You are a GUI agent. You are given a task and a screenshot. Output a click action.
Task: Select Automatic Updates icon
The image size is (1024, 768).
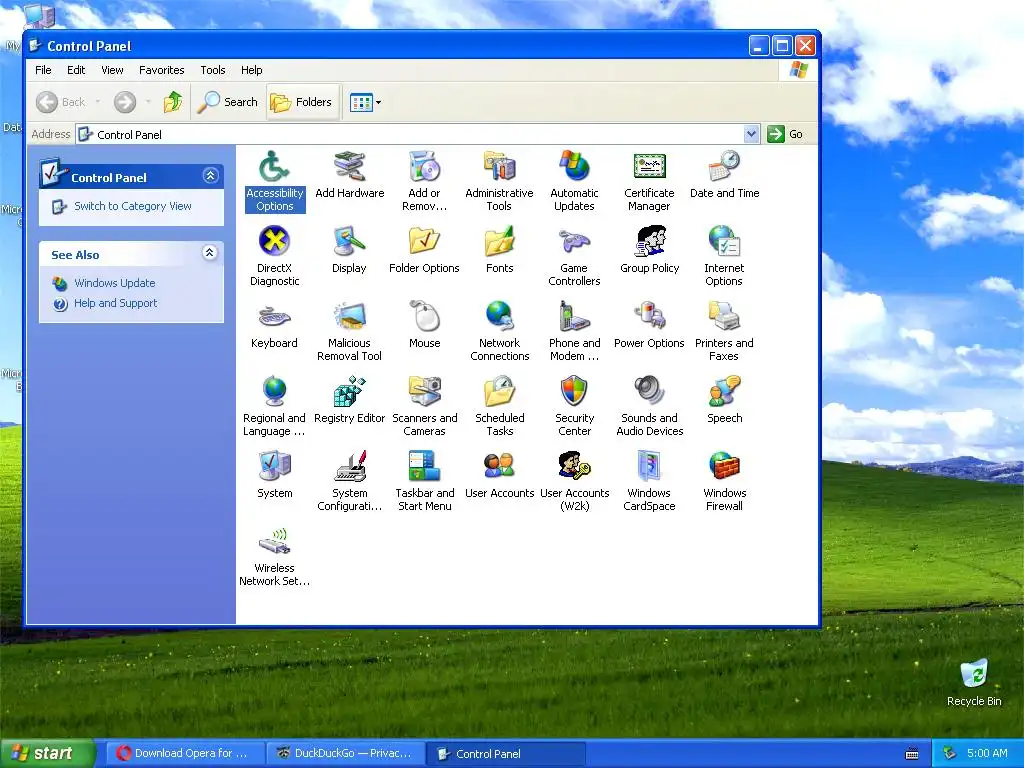point(575,182)
